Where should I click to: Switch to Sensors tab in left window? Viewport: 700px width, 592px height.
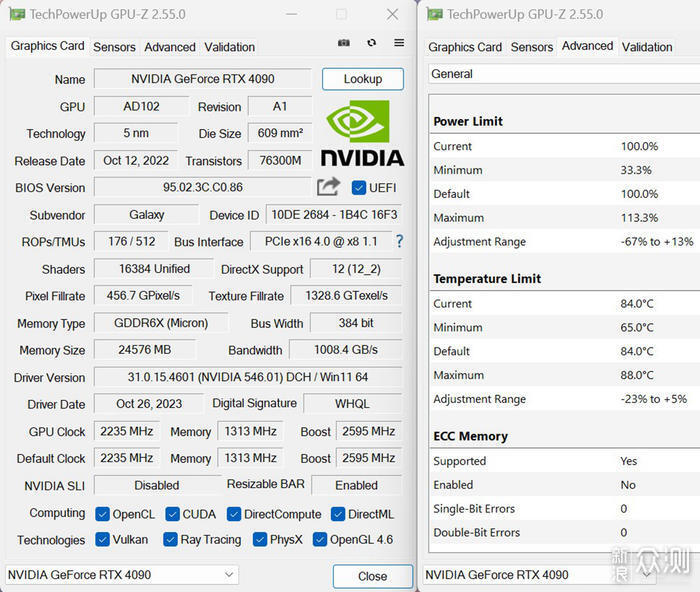click(x=114, y=47)
